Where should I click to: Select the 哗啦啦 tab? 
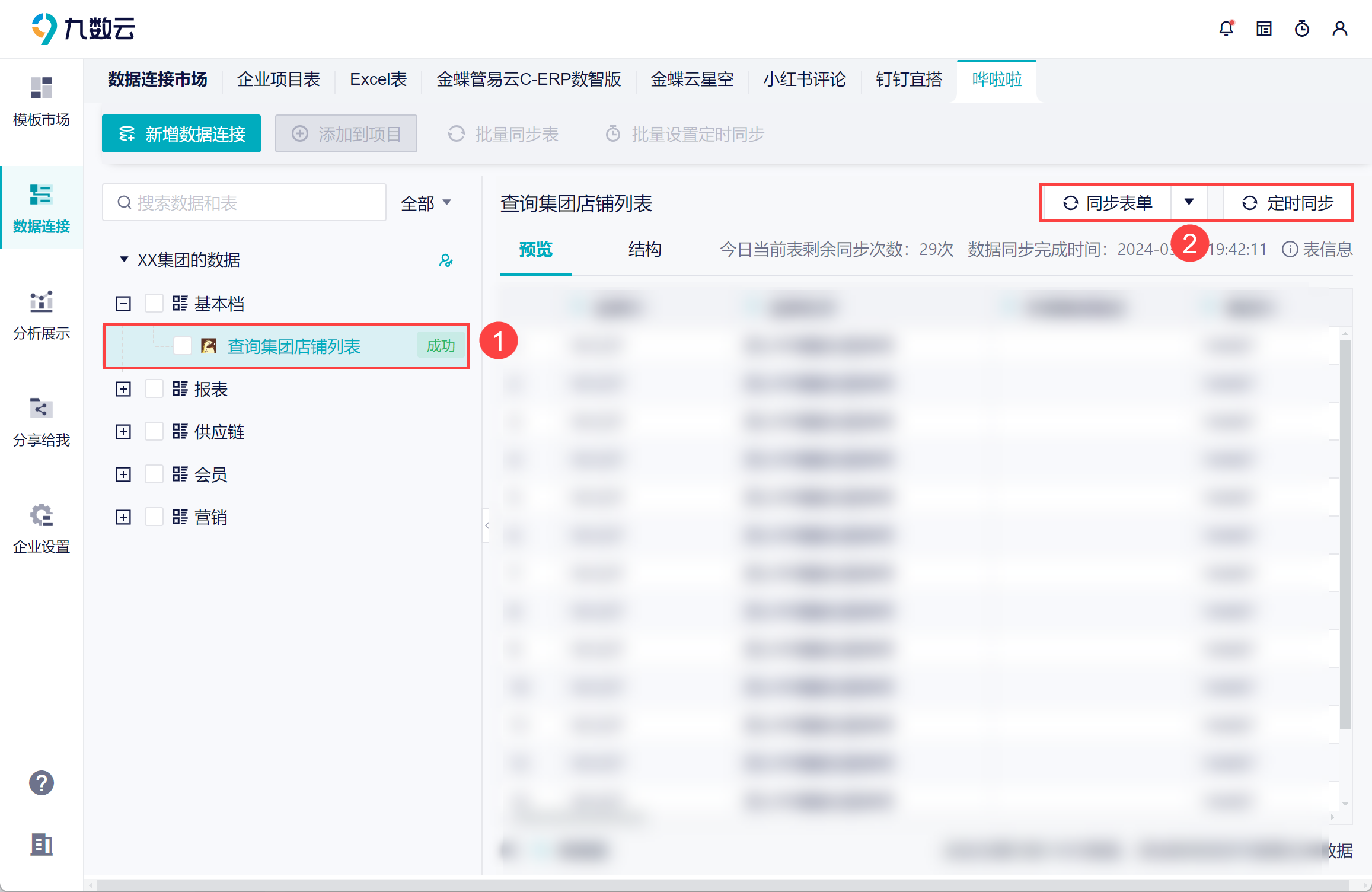coord(997,80)
